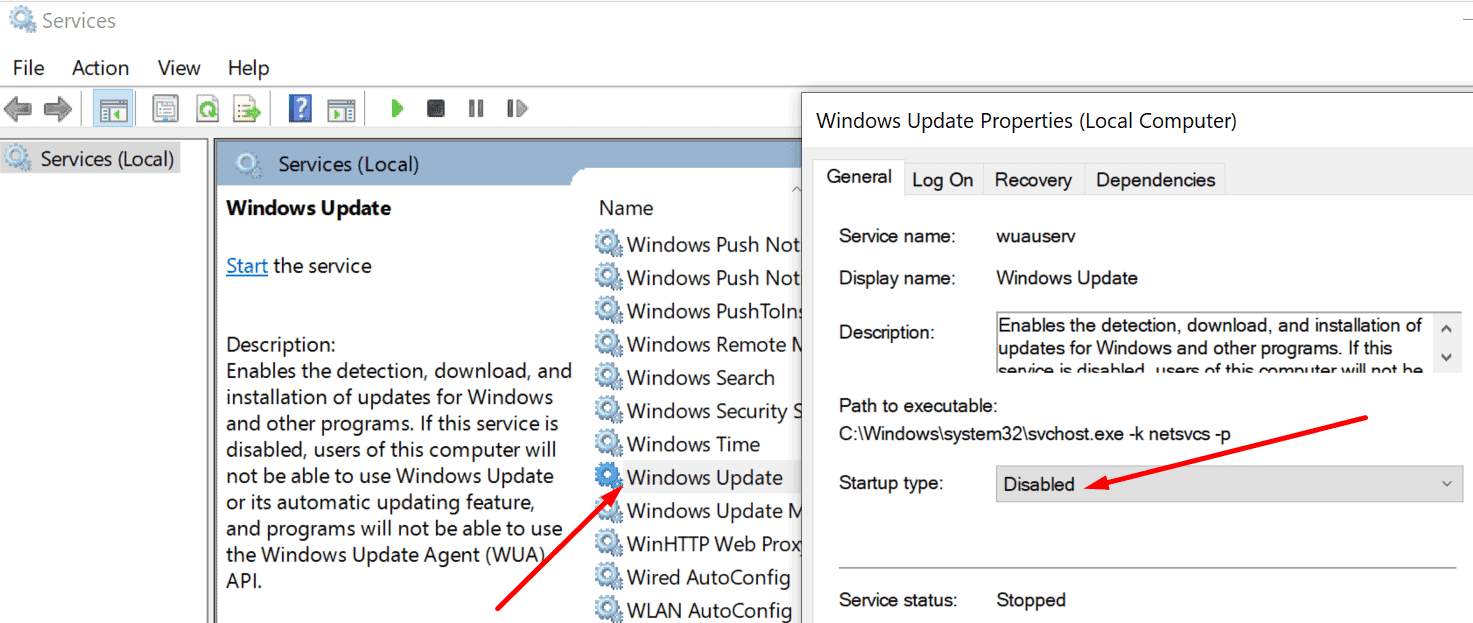Sort services by the Name column header
1473x623 pixels.
tap(626, 208)
